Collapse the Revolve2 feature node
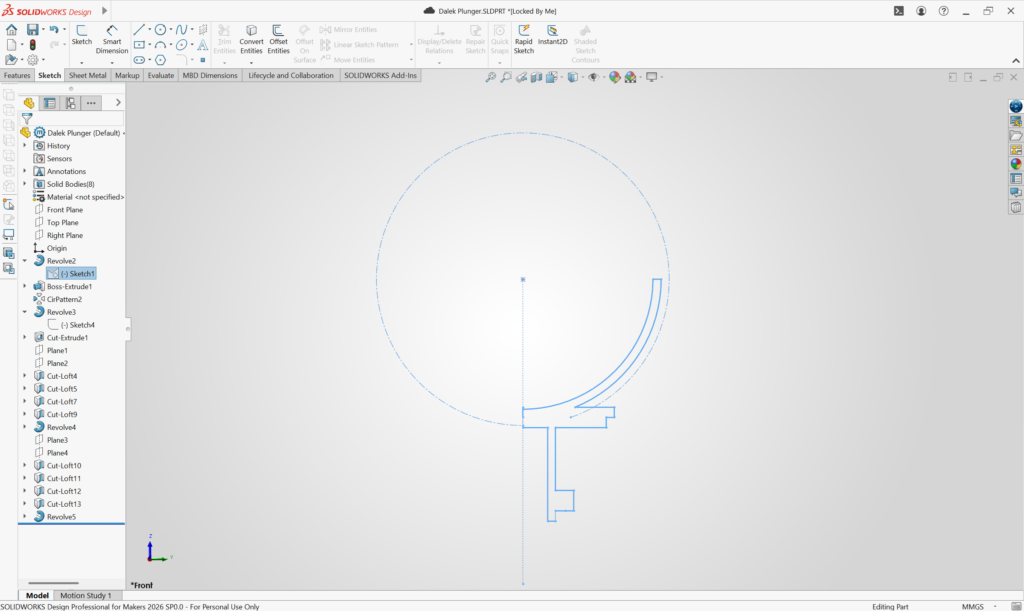Screen dimensions: 1024x611 click(25, 261)
